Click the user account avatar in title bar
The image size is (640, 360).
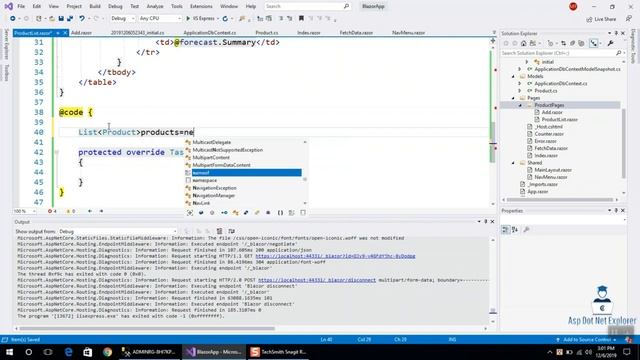click(573, 7)
